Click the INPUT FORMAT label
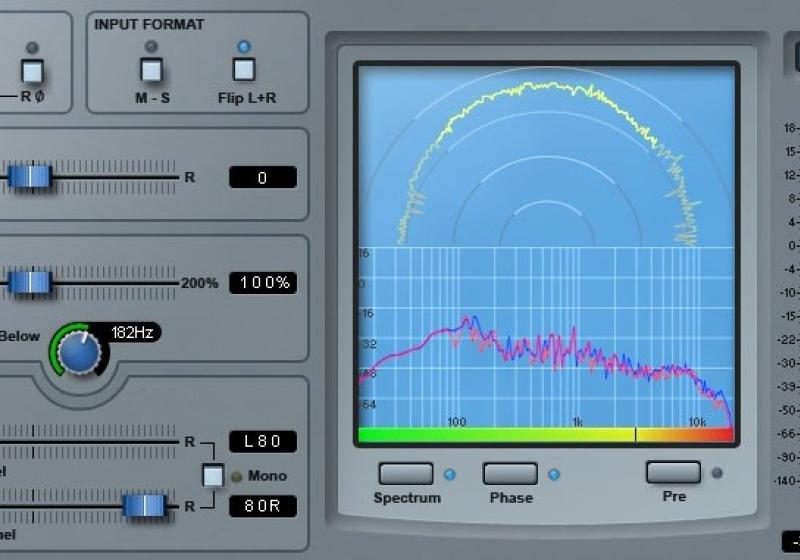800x560 pixels. point(149,24)
